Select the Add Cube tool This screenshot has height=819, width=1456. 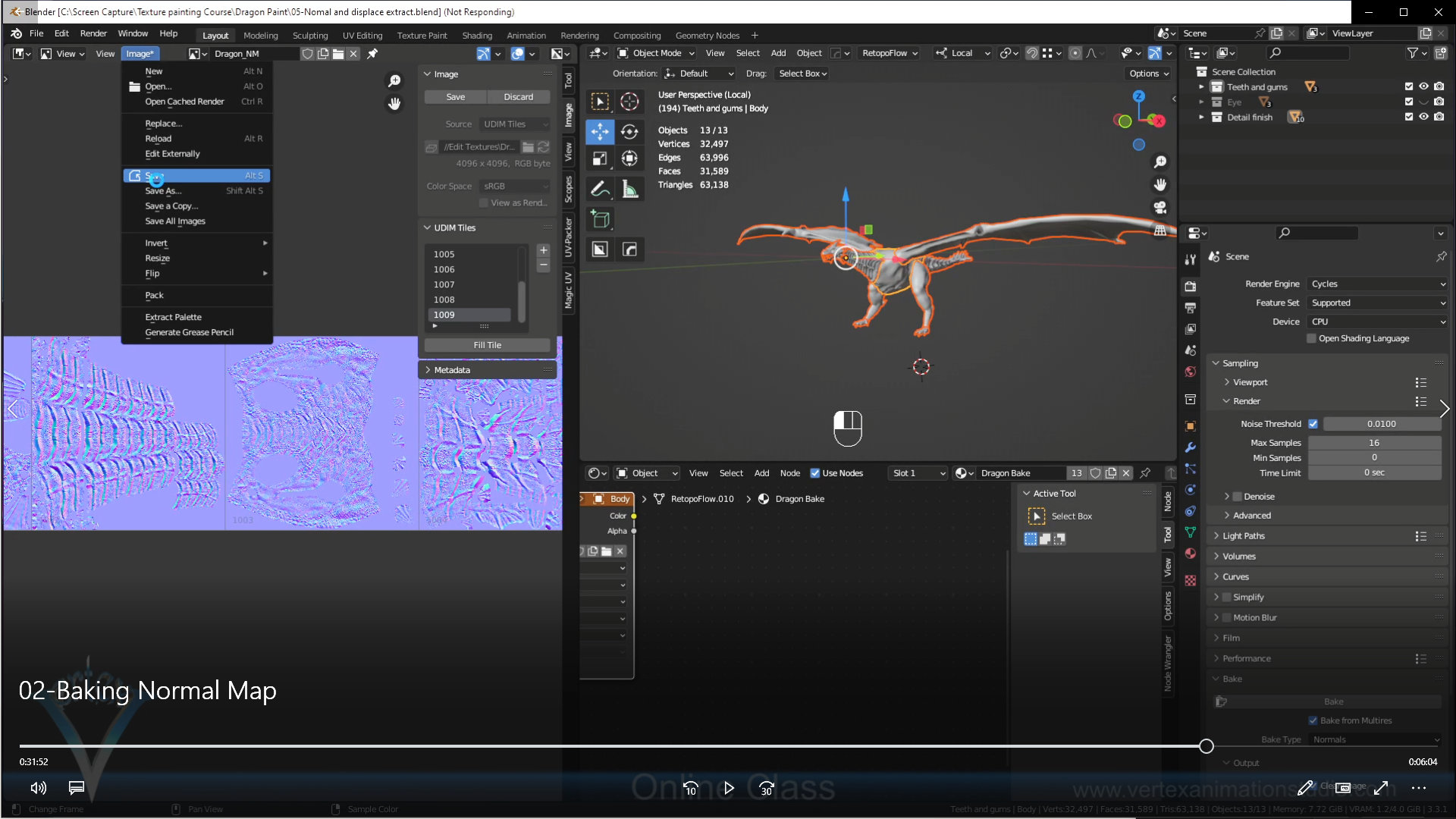(x=600, y=220)
